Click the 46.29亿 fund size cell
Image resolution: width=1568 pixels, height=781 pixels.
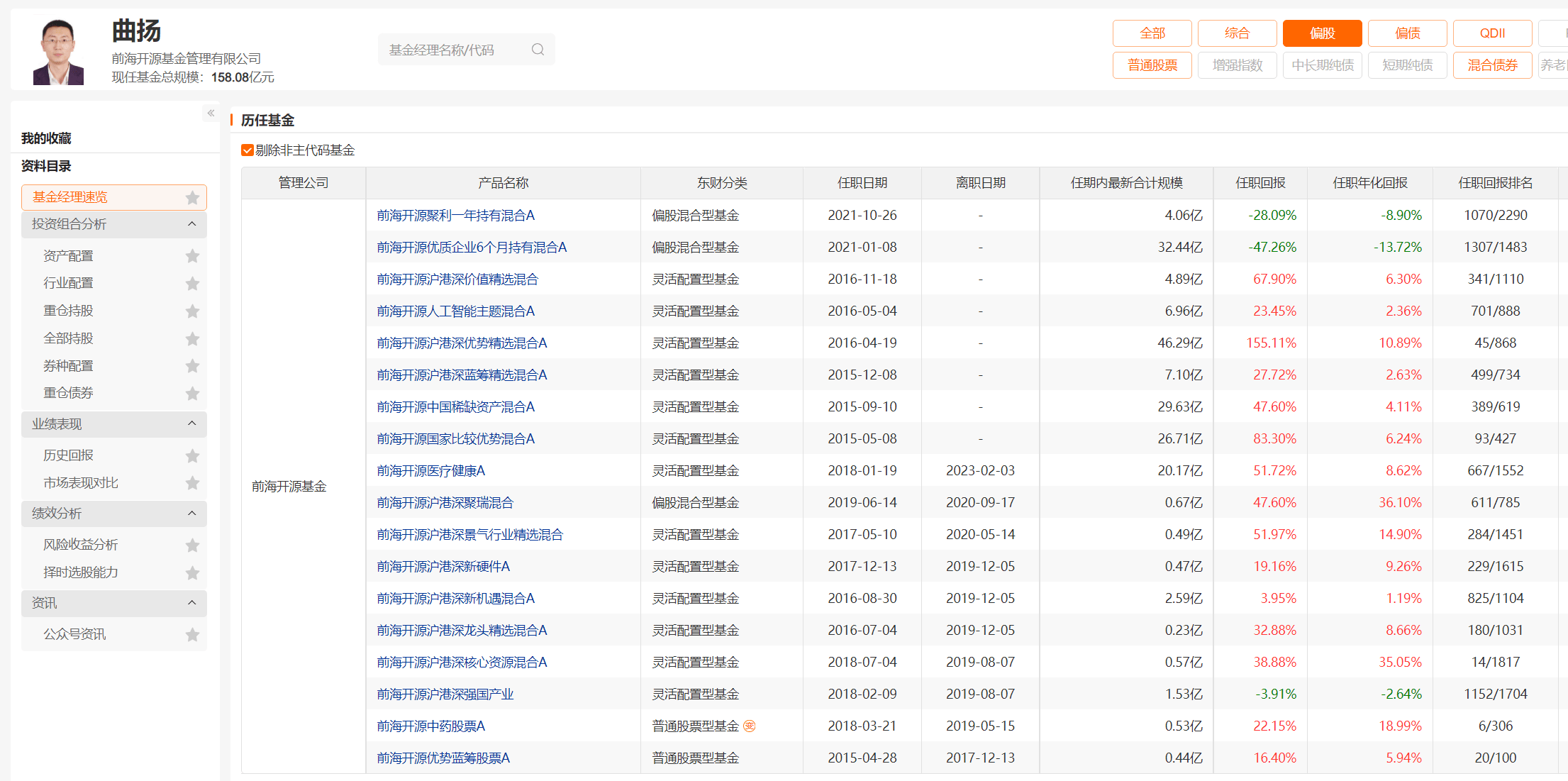coord(1180,343)
